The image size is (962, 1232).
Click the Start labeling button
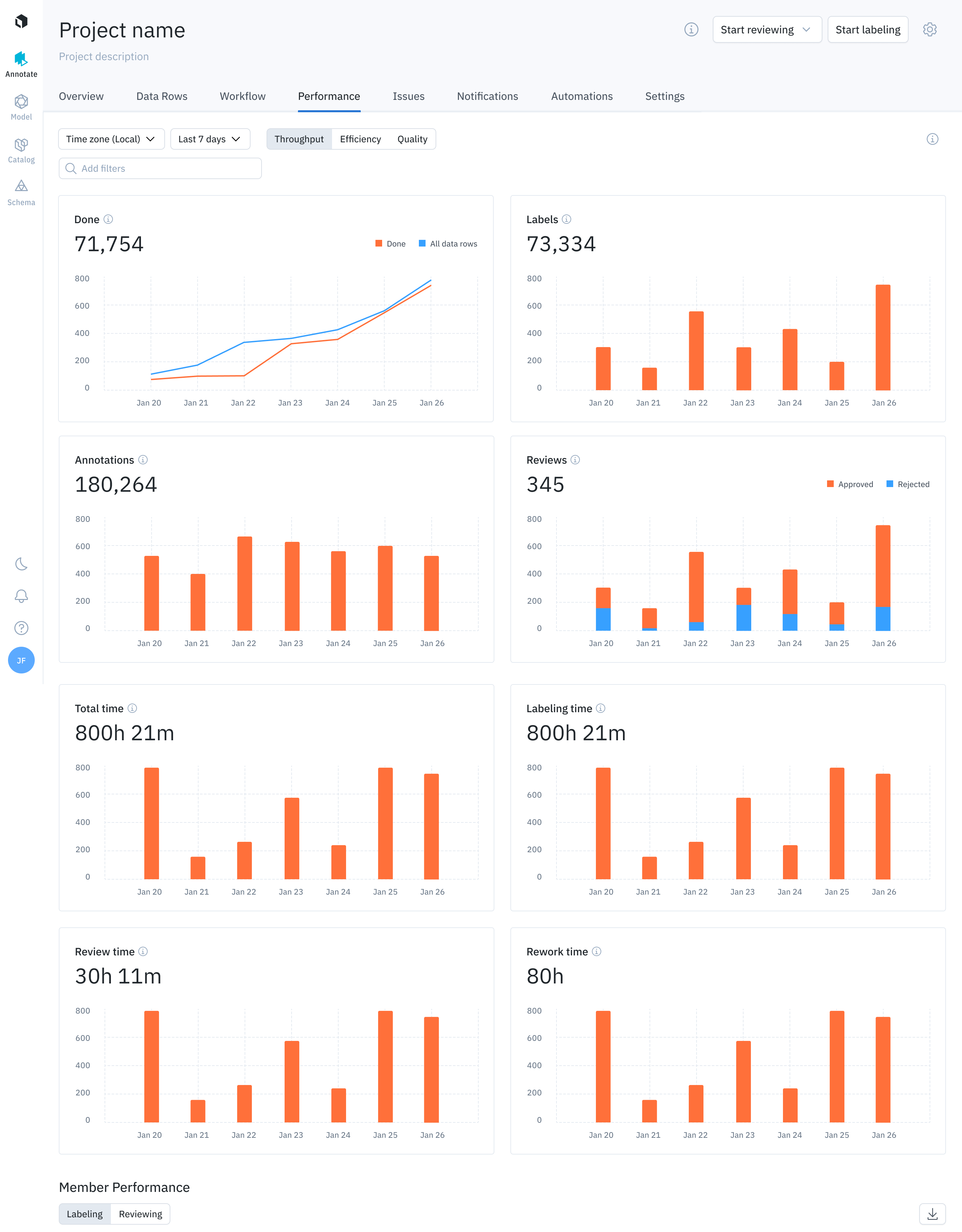(867, 30)
